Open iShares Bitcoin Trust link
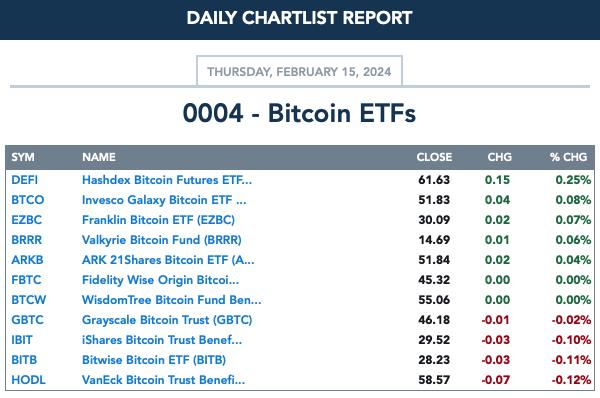Screen dimensions: 600x398 pos(162,340)
